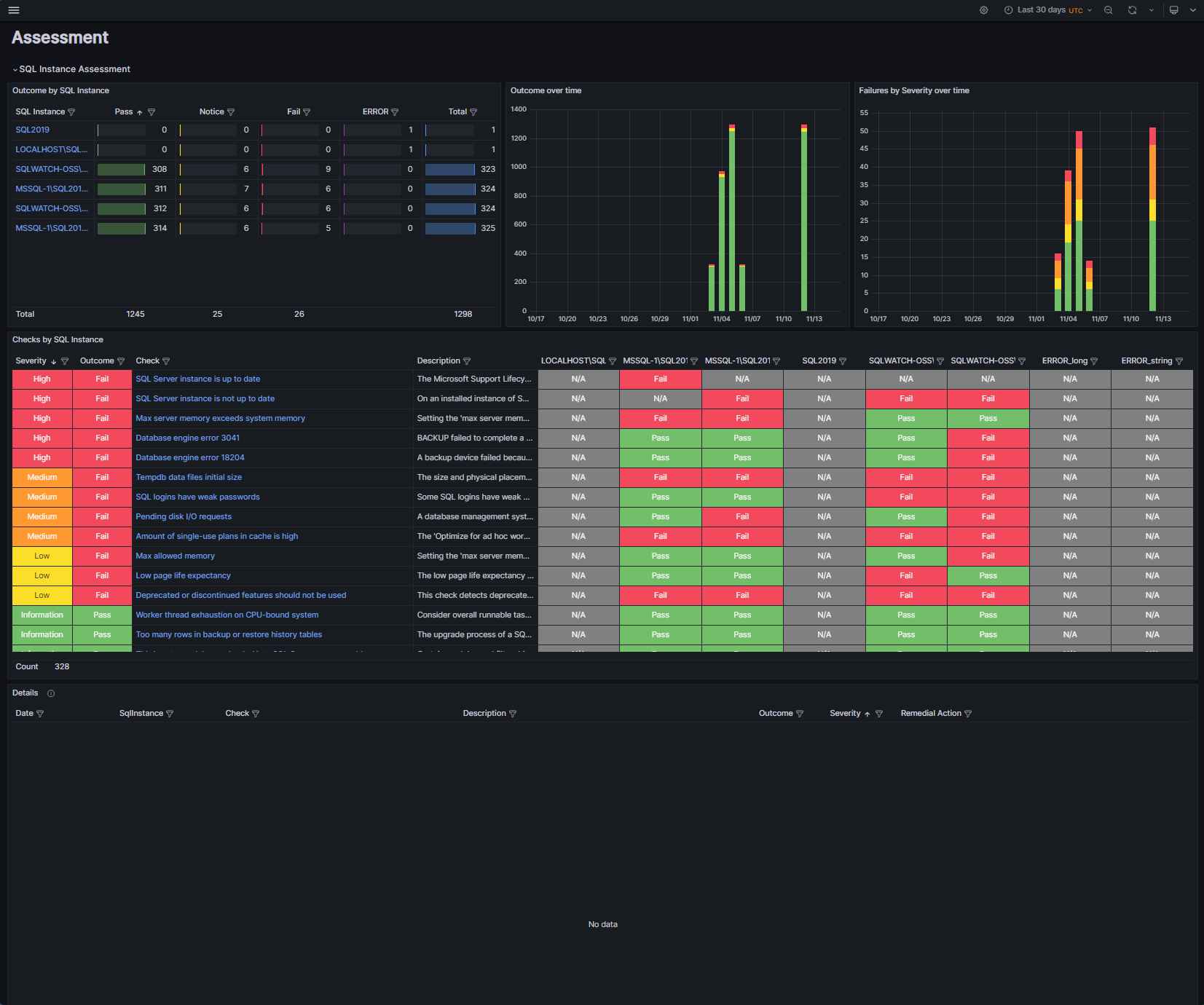Open 'Max allowed memory' check
The height and width of the screenshot is (1005, 1204).
175,556
